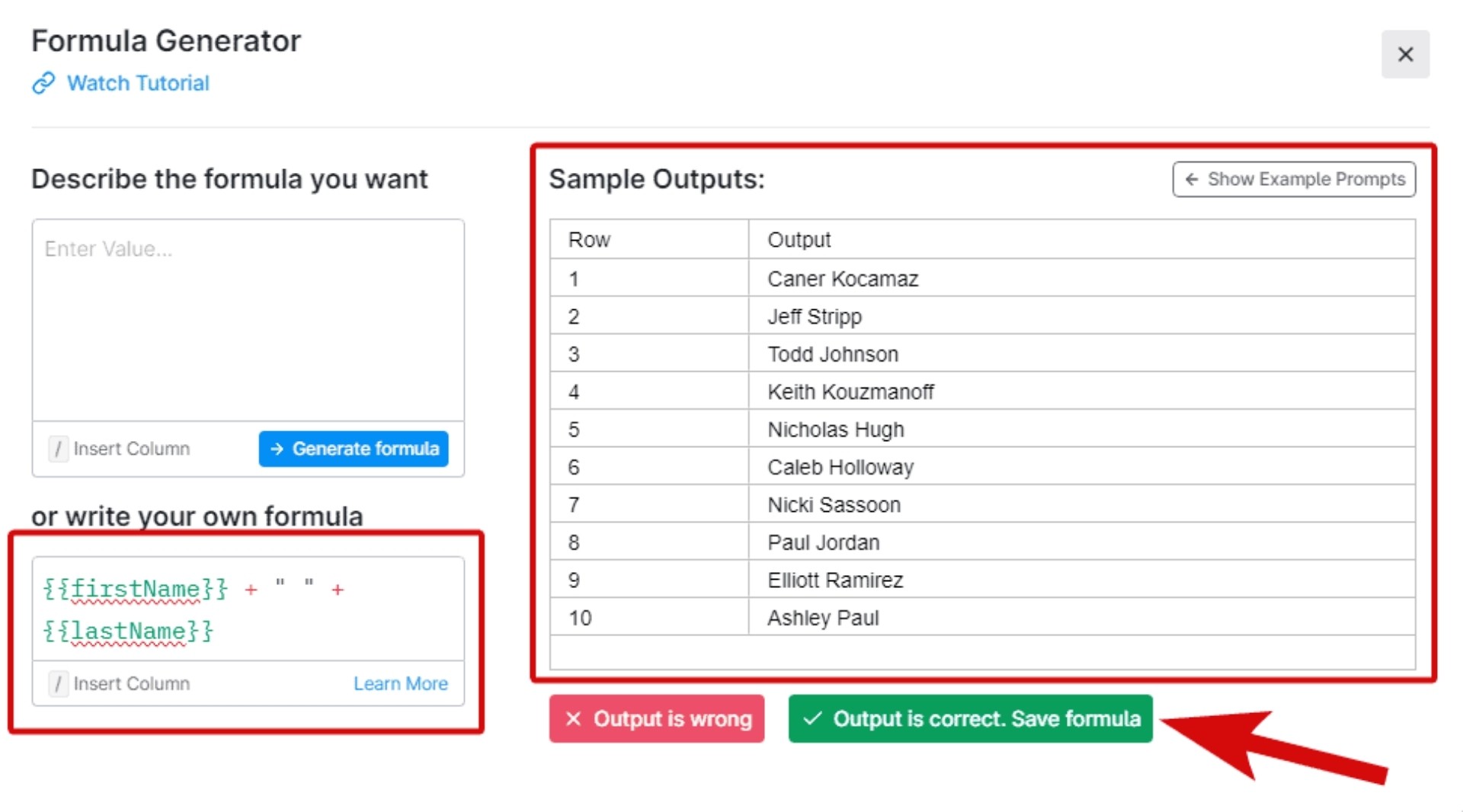The height and width of the screenshot is (812, 1463).
Task: Select the Caner Kocamaz output row
Action: point(983,279)
